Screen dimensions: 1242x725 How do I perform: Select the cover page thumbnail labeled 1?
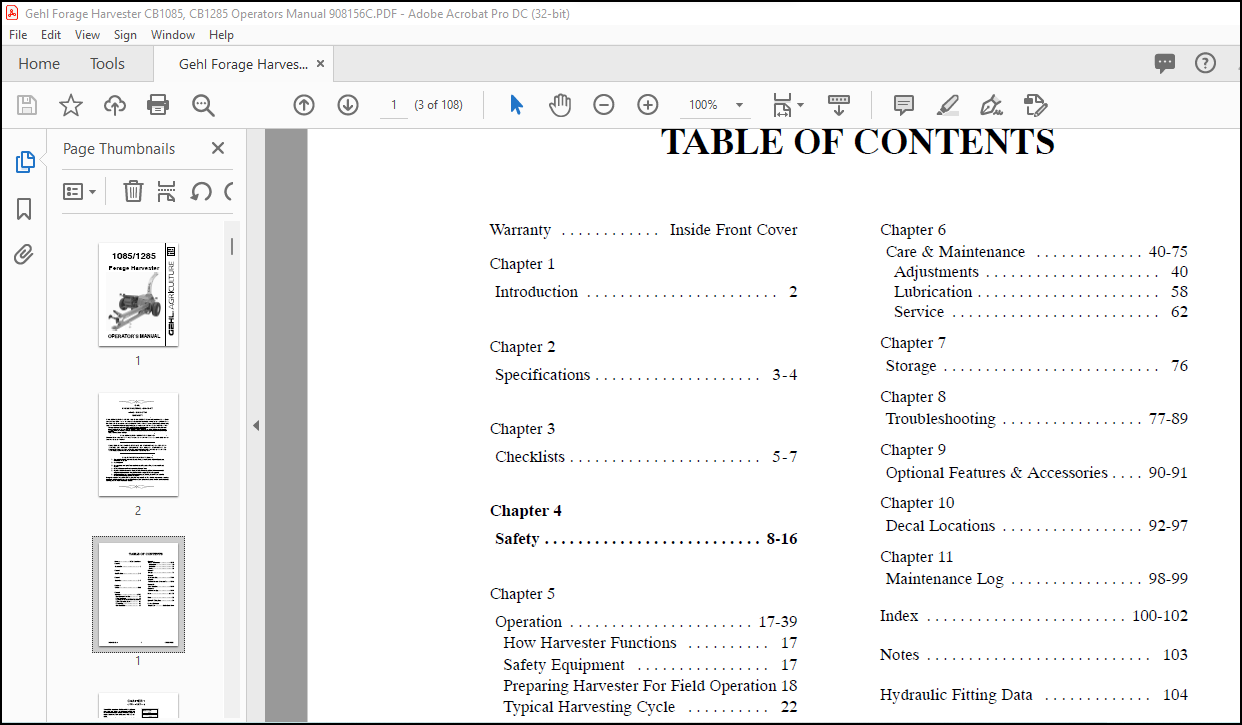pos(138,295)
